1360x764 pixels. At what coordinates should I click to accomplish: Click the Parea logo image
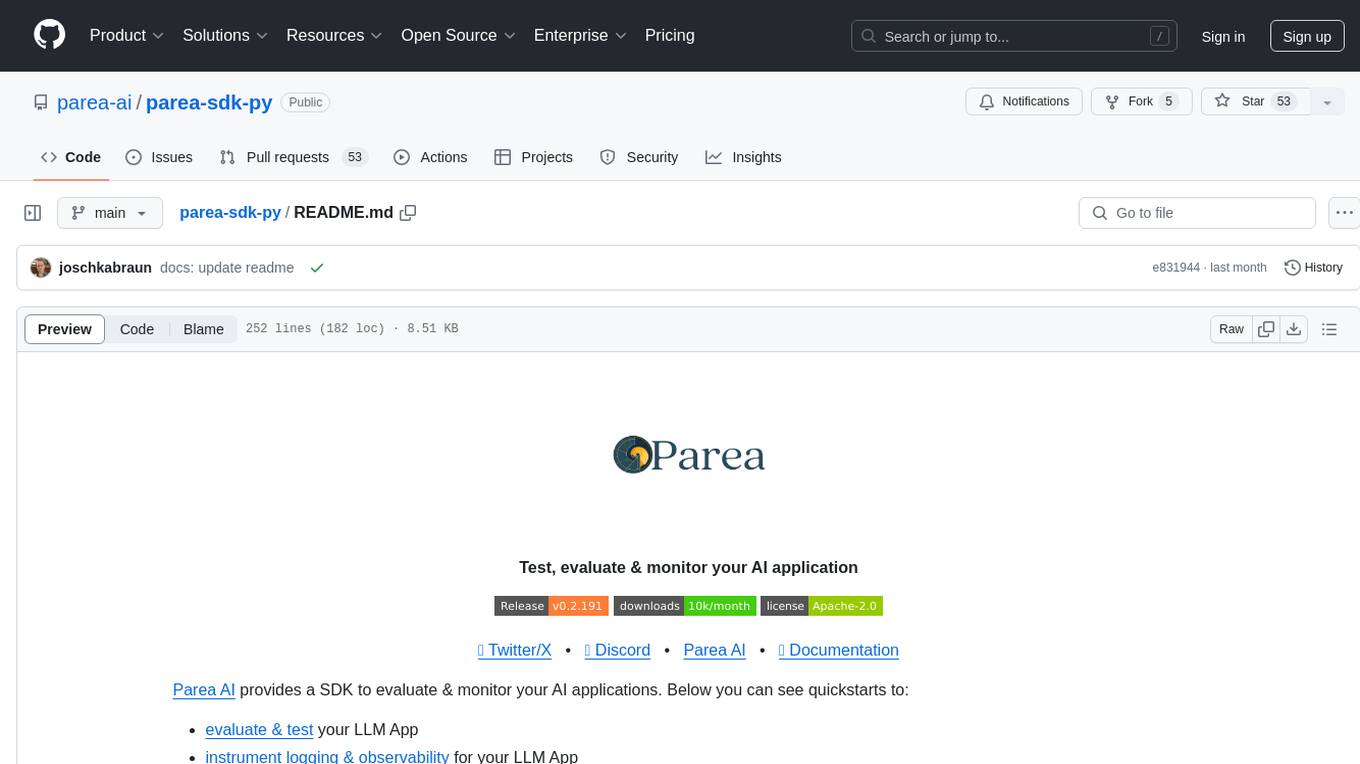pyautogui.click(x=688, y=455)
